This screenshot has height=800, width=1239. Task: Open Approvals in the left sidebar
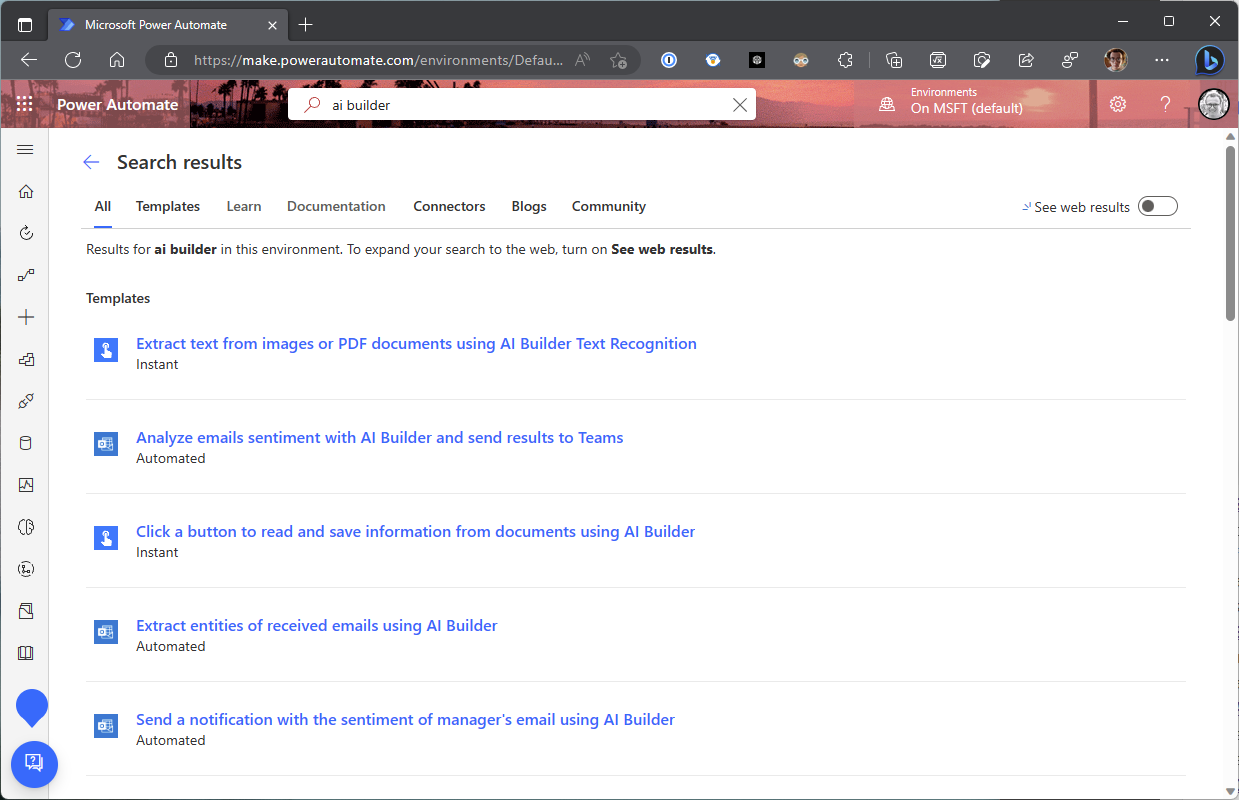[x=26, y=233]
